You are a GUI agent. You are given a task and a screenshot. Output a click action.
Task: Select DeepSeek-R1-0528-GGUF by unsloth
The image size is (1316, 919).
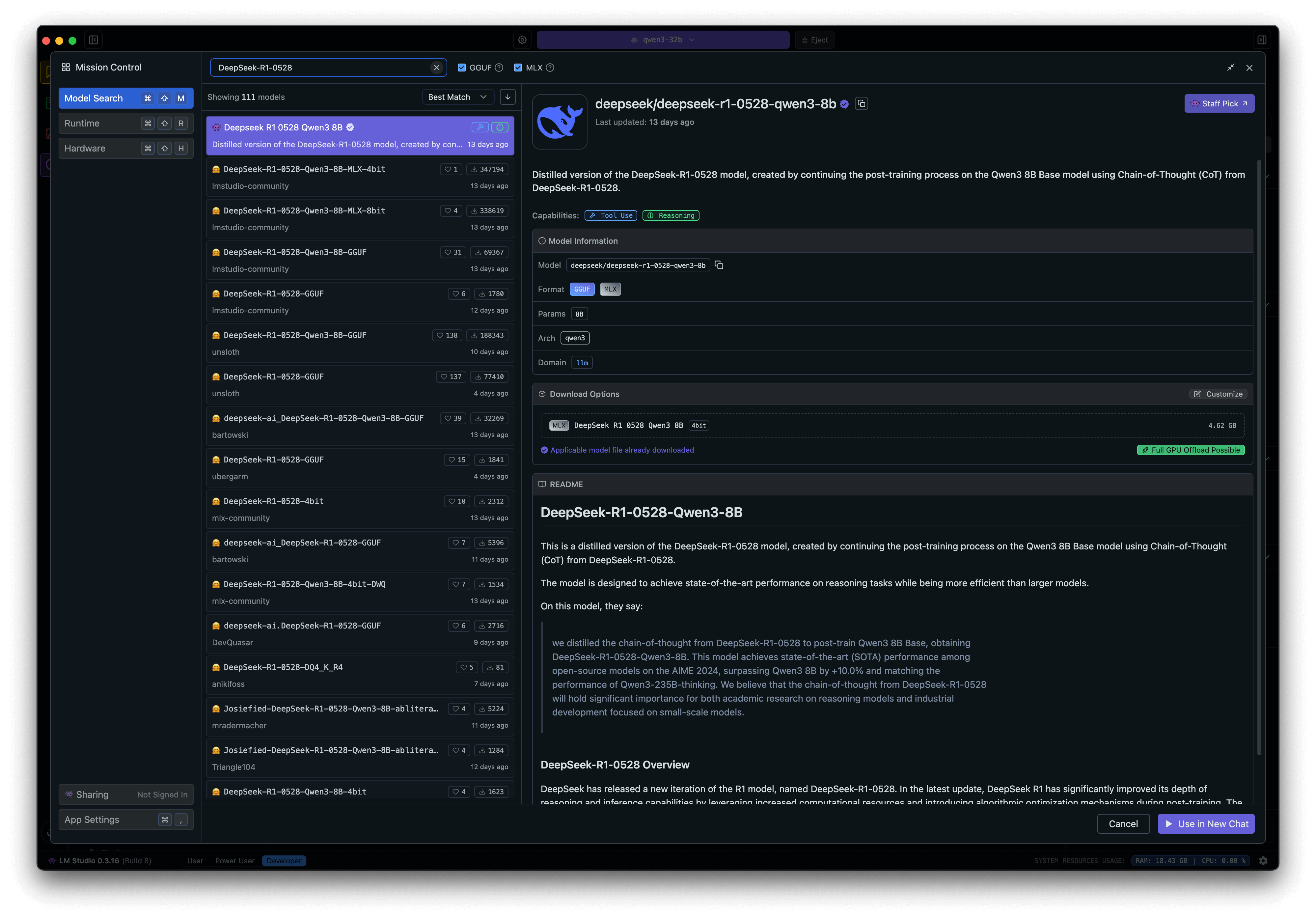tap(360, 385)
